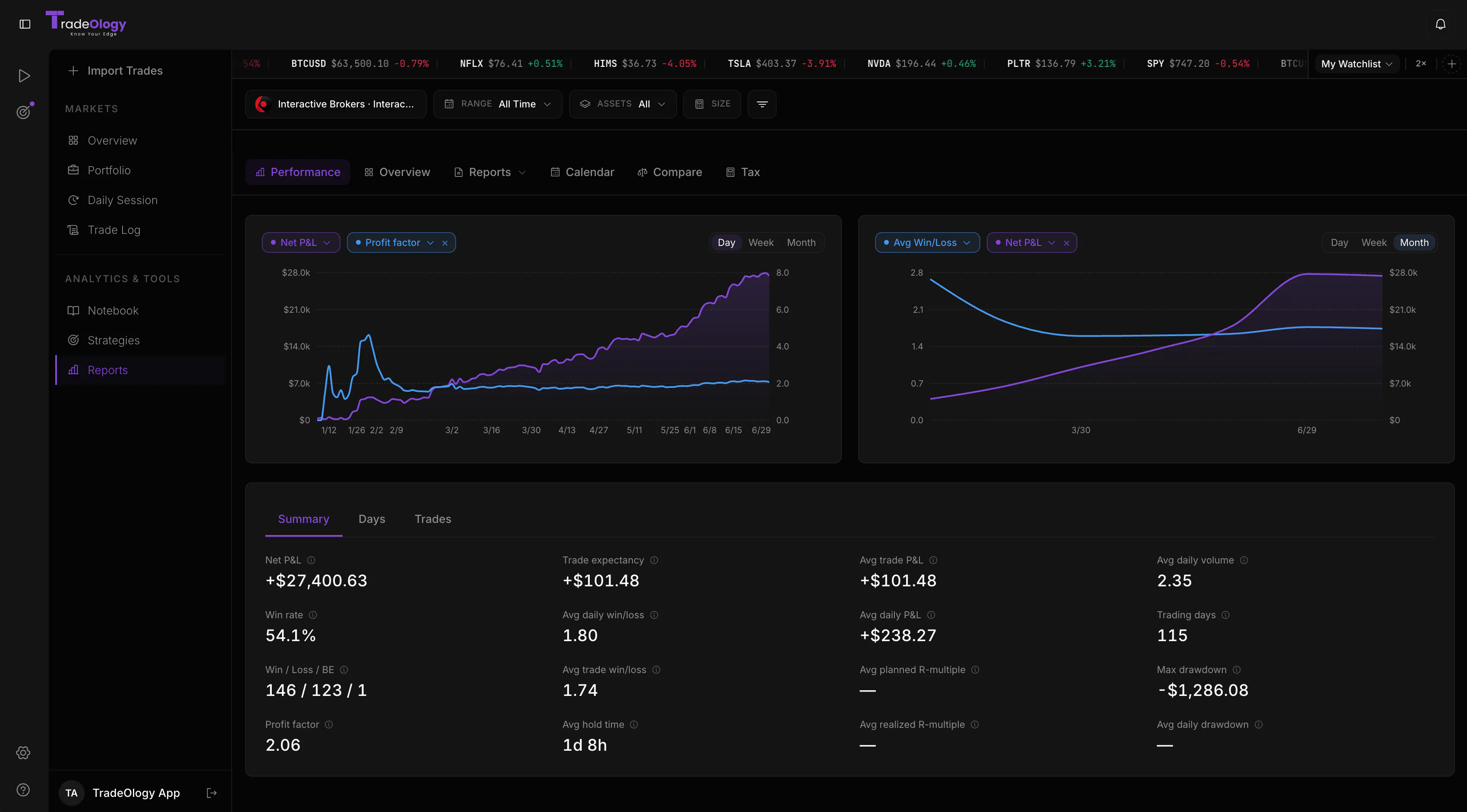Select the Summary tab
Viewport: 1467px width, 812px height.
[x=303, y=519]
